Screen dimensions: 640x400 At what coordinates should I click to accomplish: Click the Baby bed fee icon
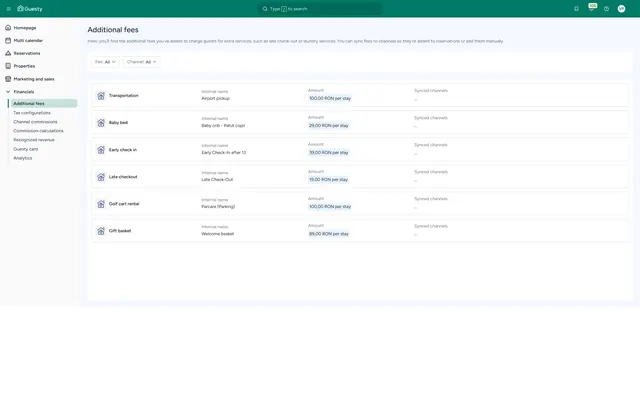tap(101, 122)
